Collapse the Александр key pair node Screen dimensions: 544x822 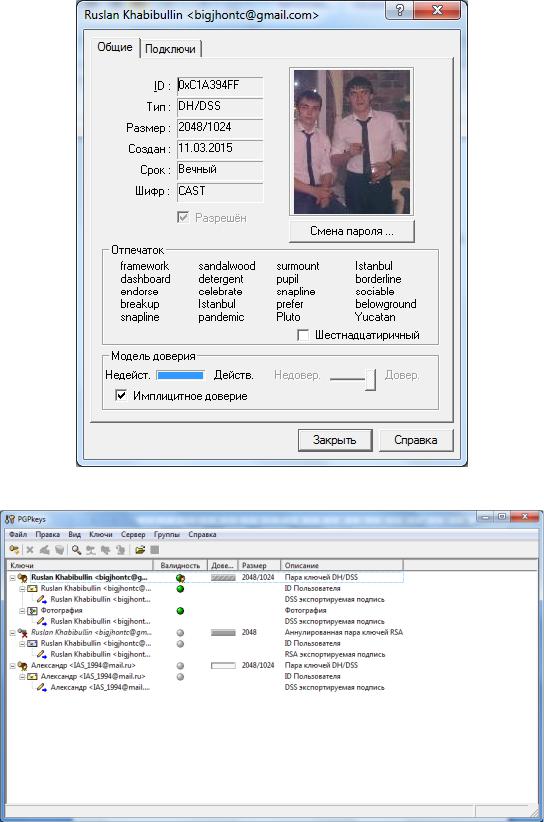[13, 666]
